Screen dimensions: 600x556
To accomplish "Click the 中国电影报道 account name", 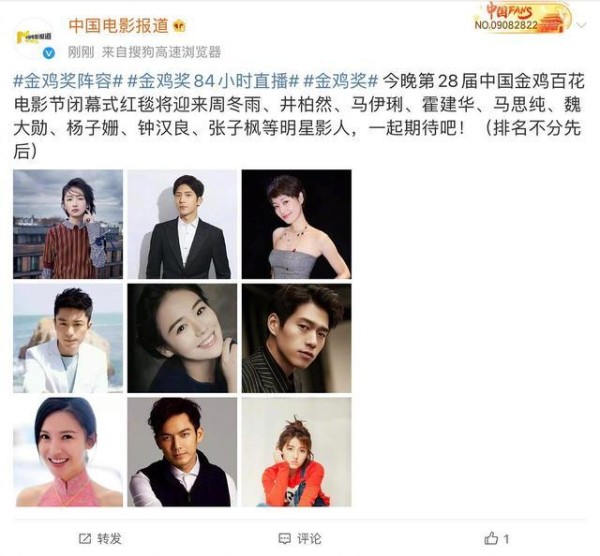I will pos(119,26).
